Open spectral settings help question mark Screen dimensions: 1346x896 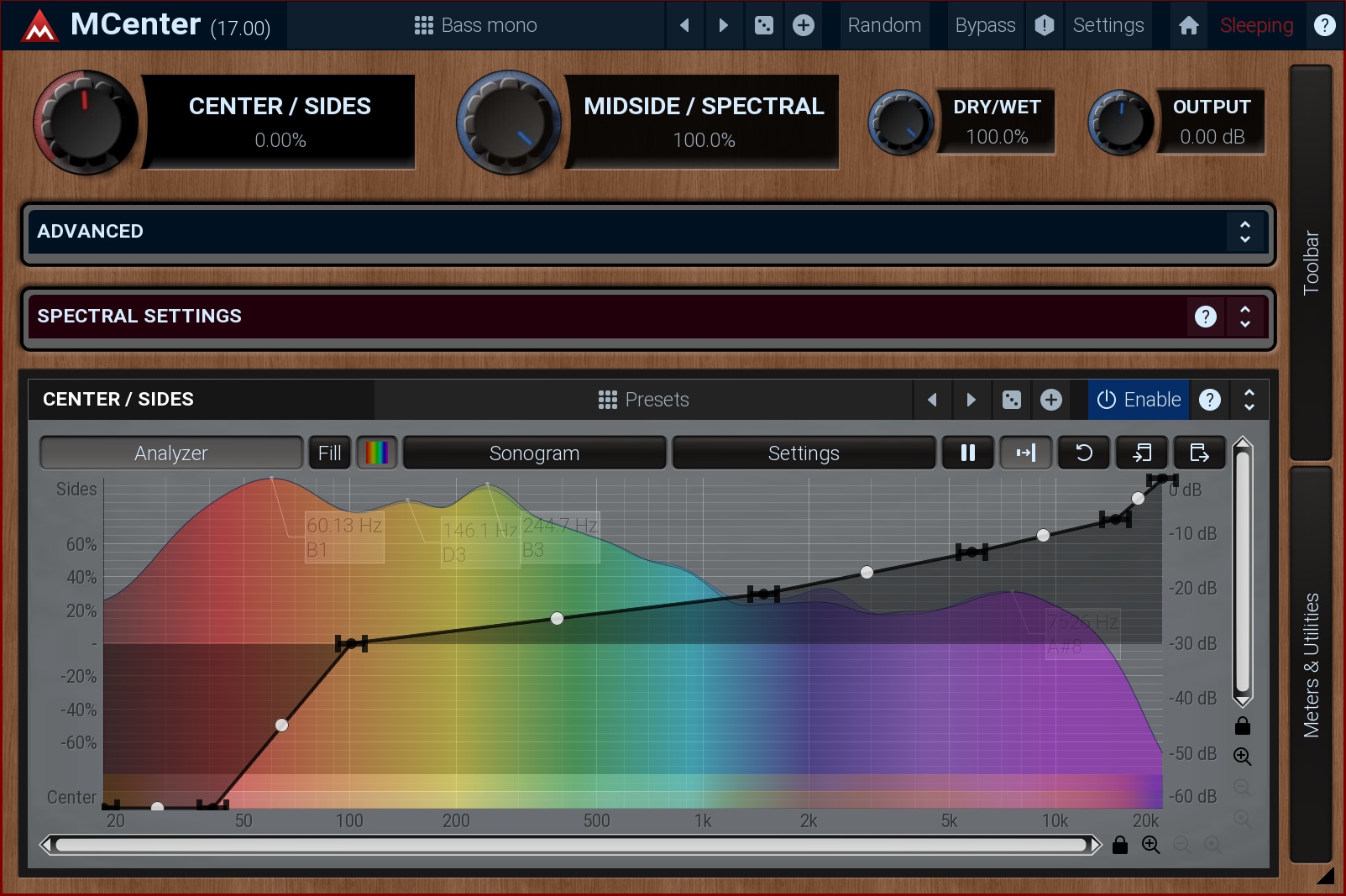(1205, 317)
